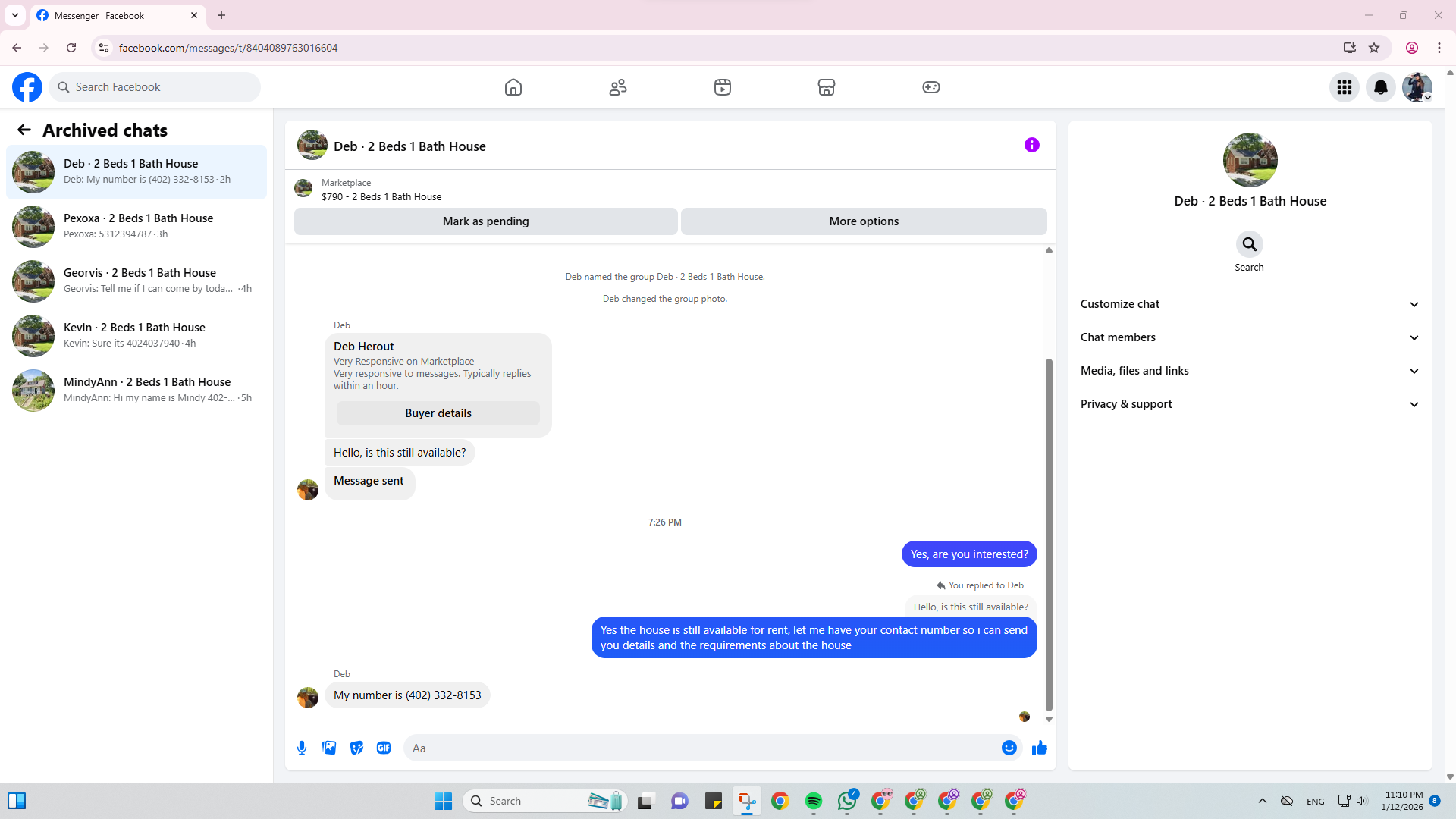Open the Pexoxa archived chat

coord(136,226)
